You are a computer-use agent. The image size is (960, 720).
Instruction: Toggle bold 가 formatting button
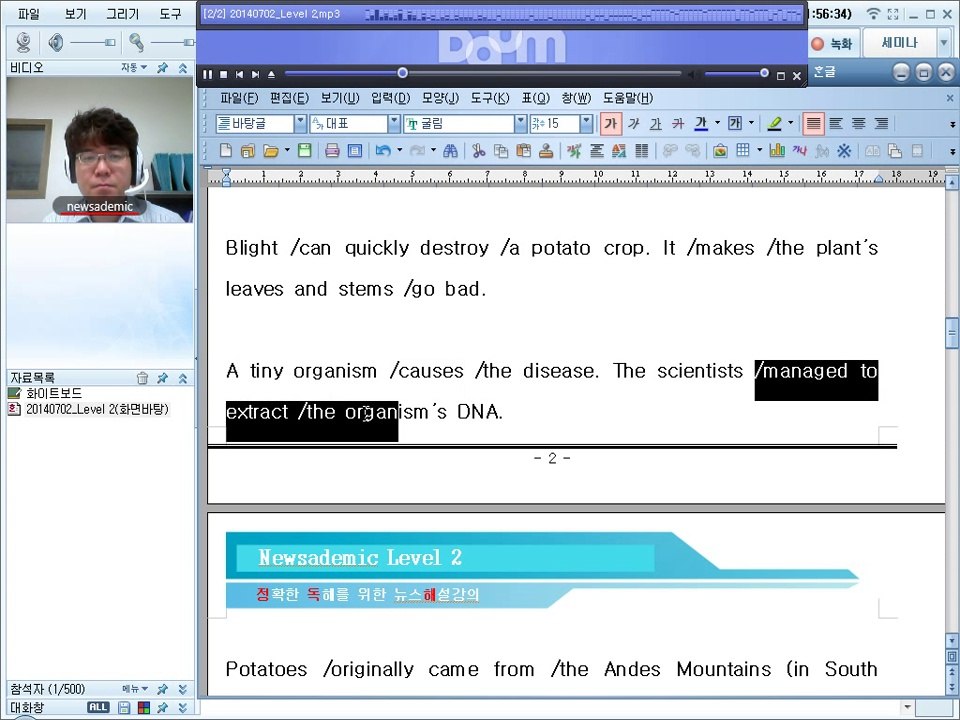coord(610,124)
